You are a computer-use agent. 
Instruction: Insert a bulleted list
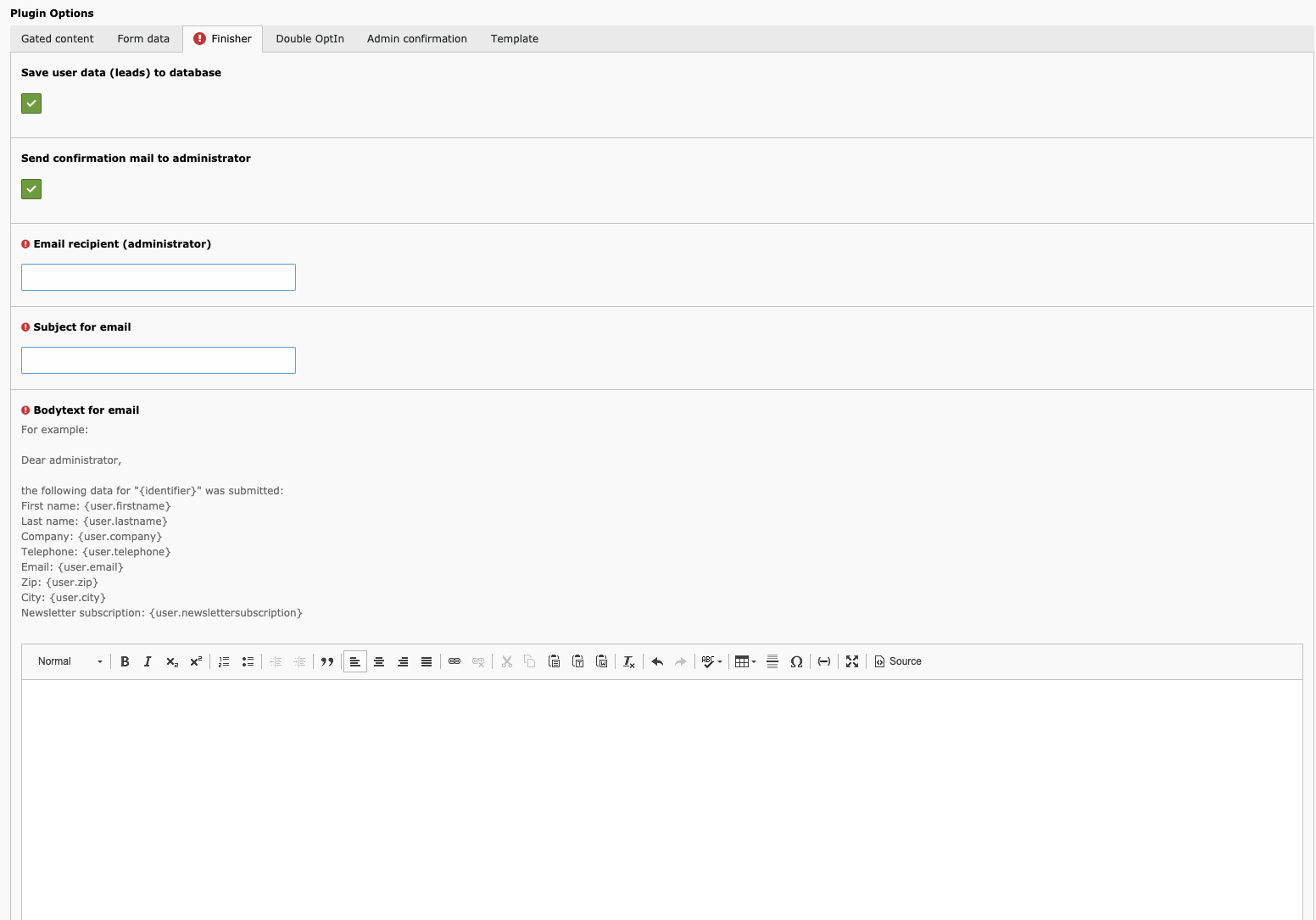[248, 661]
